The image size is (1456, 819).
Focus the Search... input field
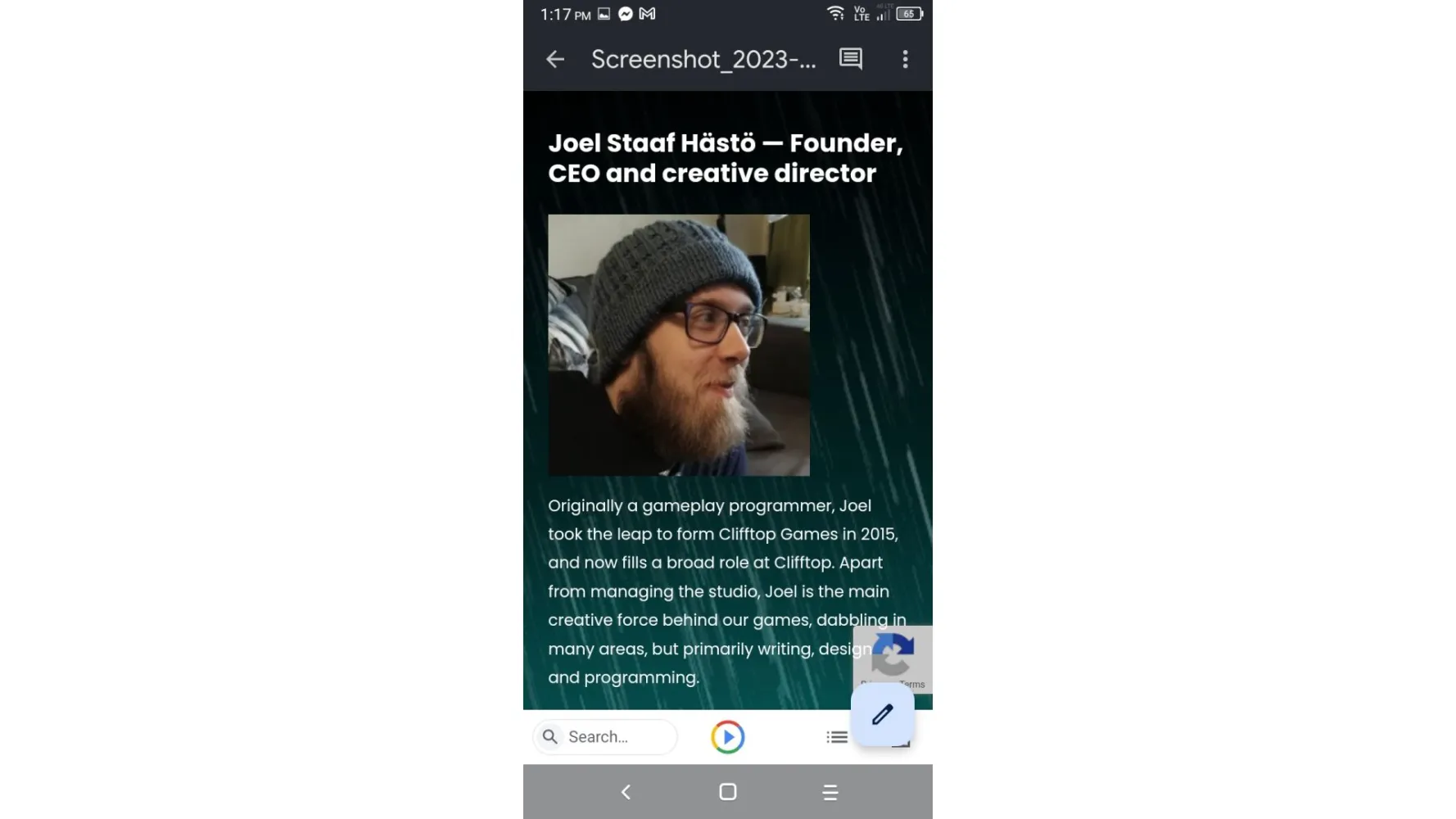(x=604, y=736)
